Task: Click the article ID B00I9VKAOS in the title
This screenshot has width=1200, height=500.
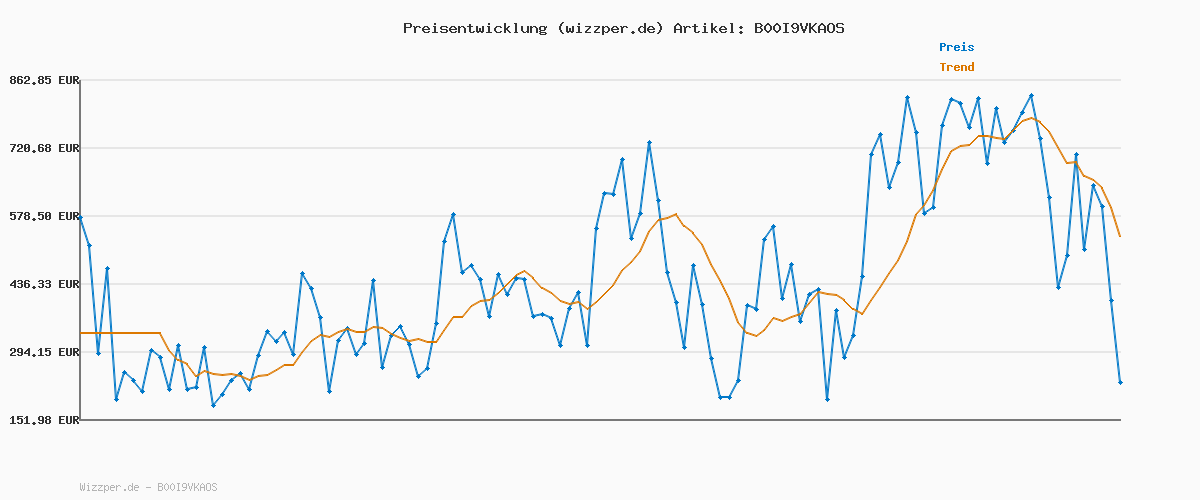Action: [798, 28]
